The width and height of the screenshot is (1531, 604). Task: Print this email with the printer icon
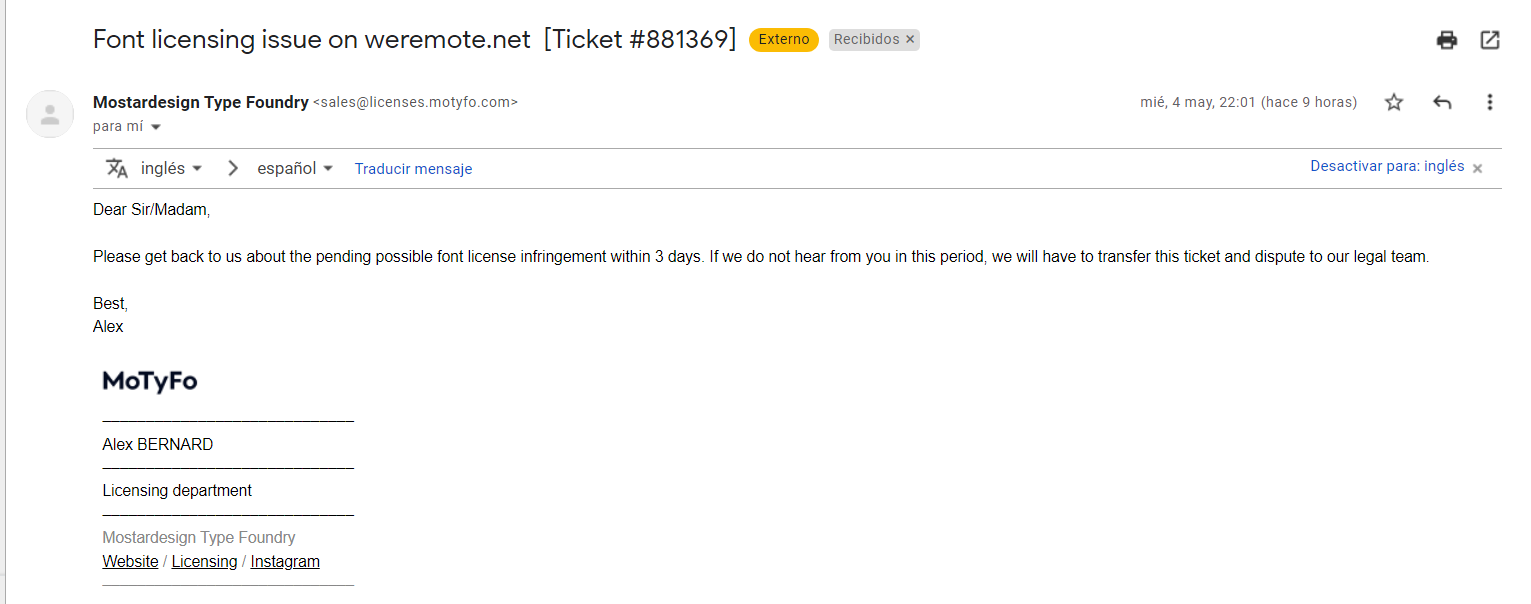pyautogui.click(x=1446, y=40)
